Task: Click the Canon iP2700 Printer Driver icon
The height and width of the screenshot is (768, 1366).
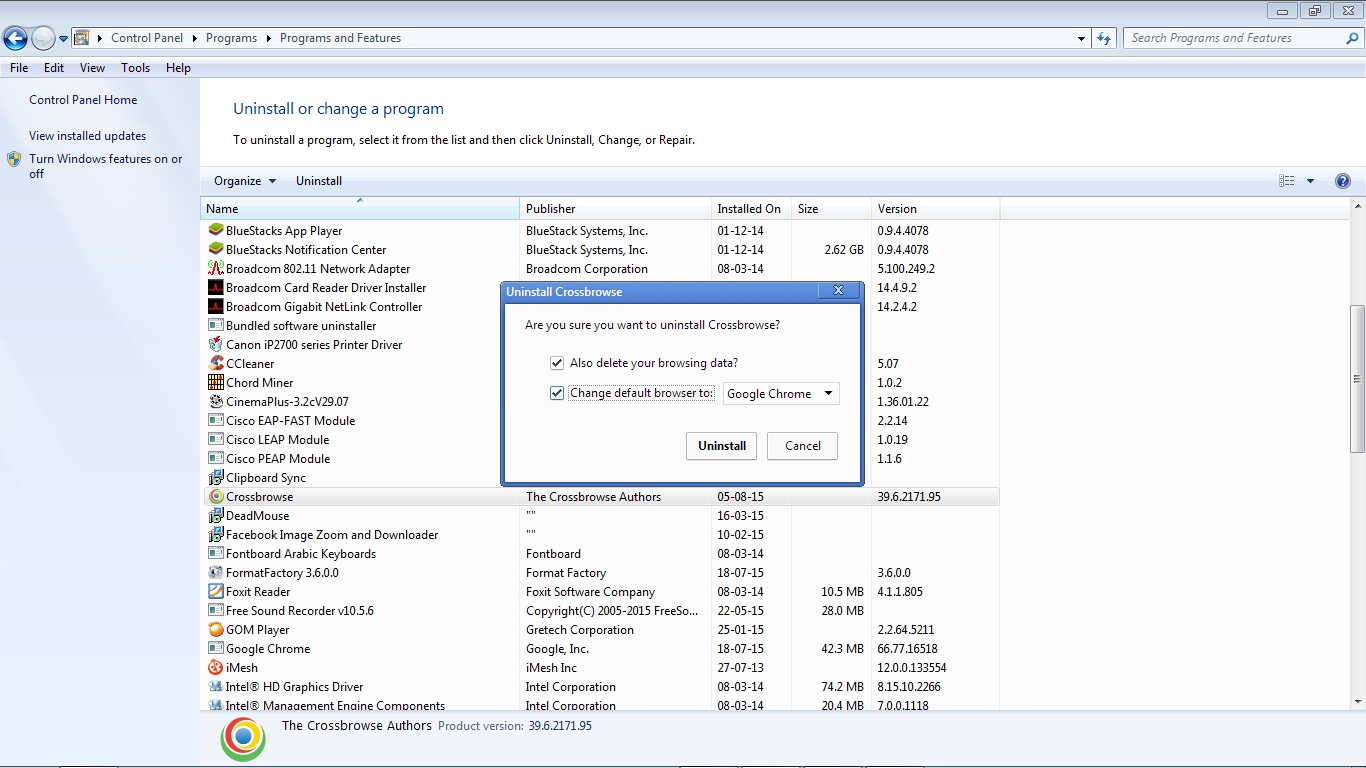Action: pyautogui.click(x=216, y=345)
